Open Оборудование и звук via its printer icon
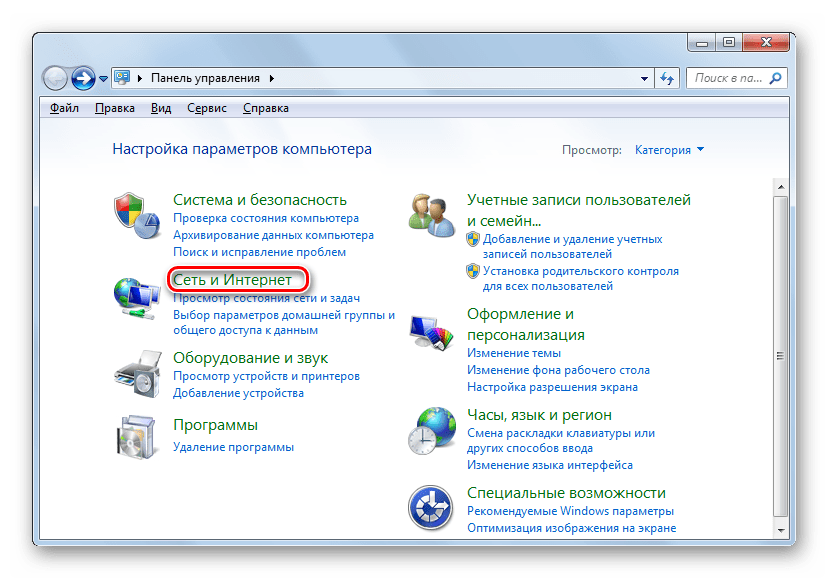The height and width of the screenshot is (579, 829). tap(137, 375)
